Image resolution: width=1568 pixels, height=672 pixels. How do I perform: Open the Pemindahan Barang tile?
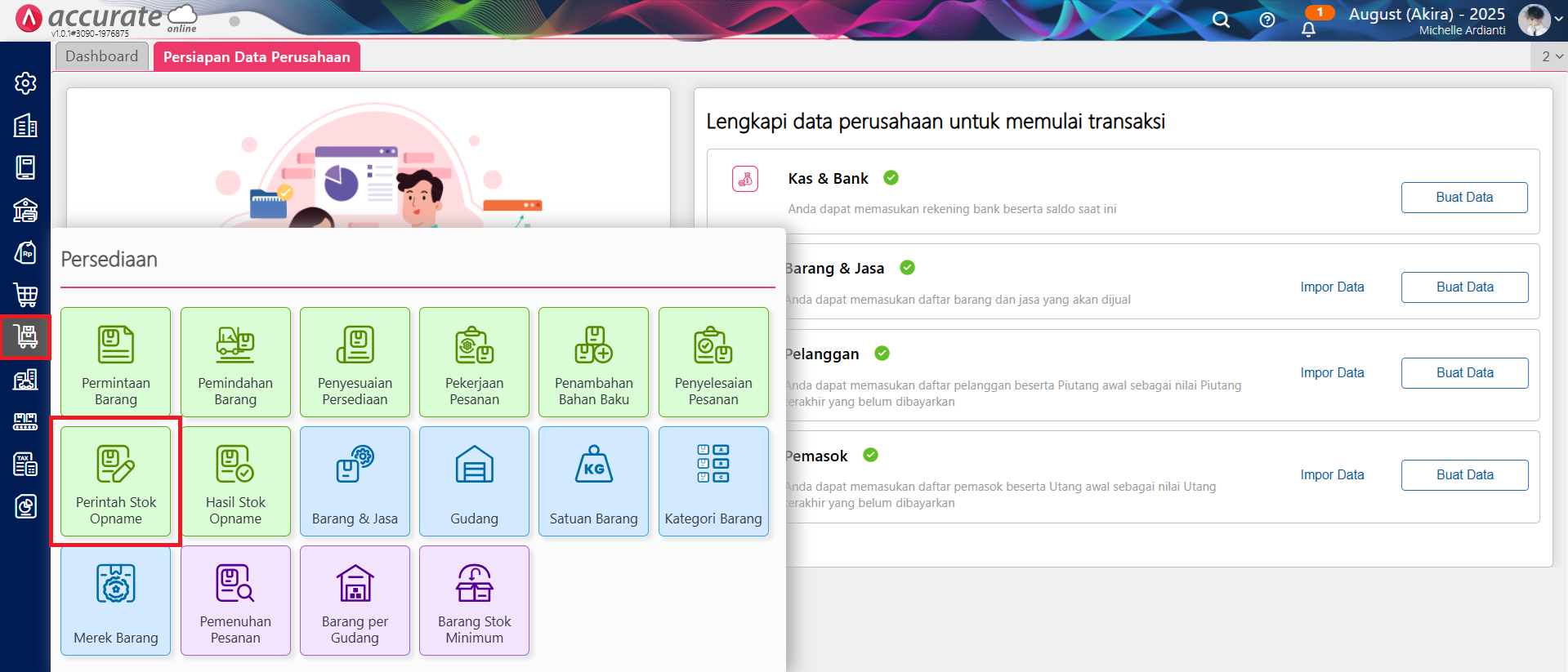pos(235,362)
